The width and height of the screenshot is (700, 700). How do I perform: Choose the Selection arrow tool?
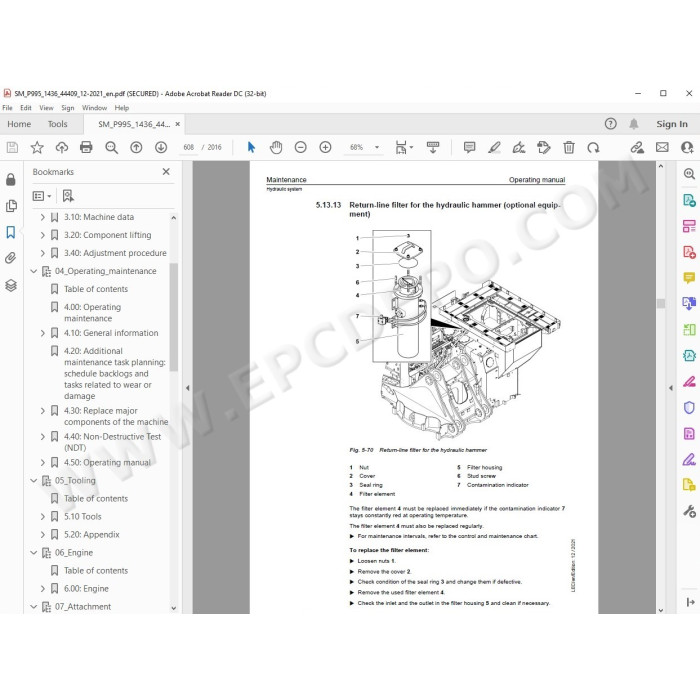(x=251, y=147)
